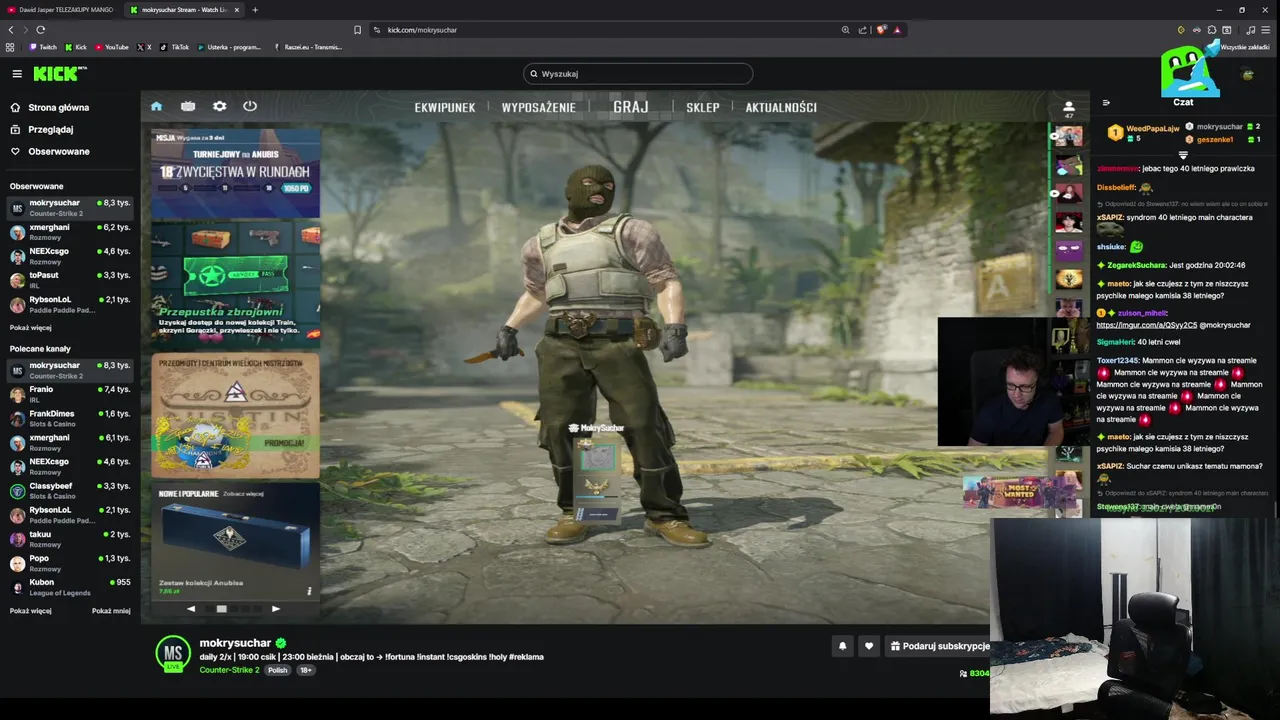Click the Podaruj subskrypcje button
This screenshot has width=1280, height=720.
click(939, 646)
